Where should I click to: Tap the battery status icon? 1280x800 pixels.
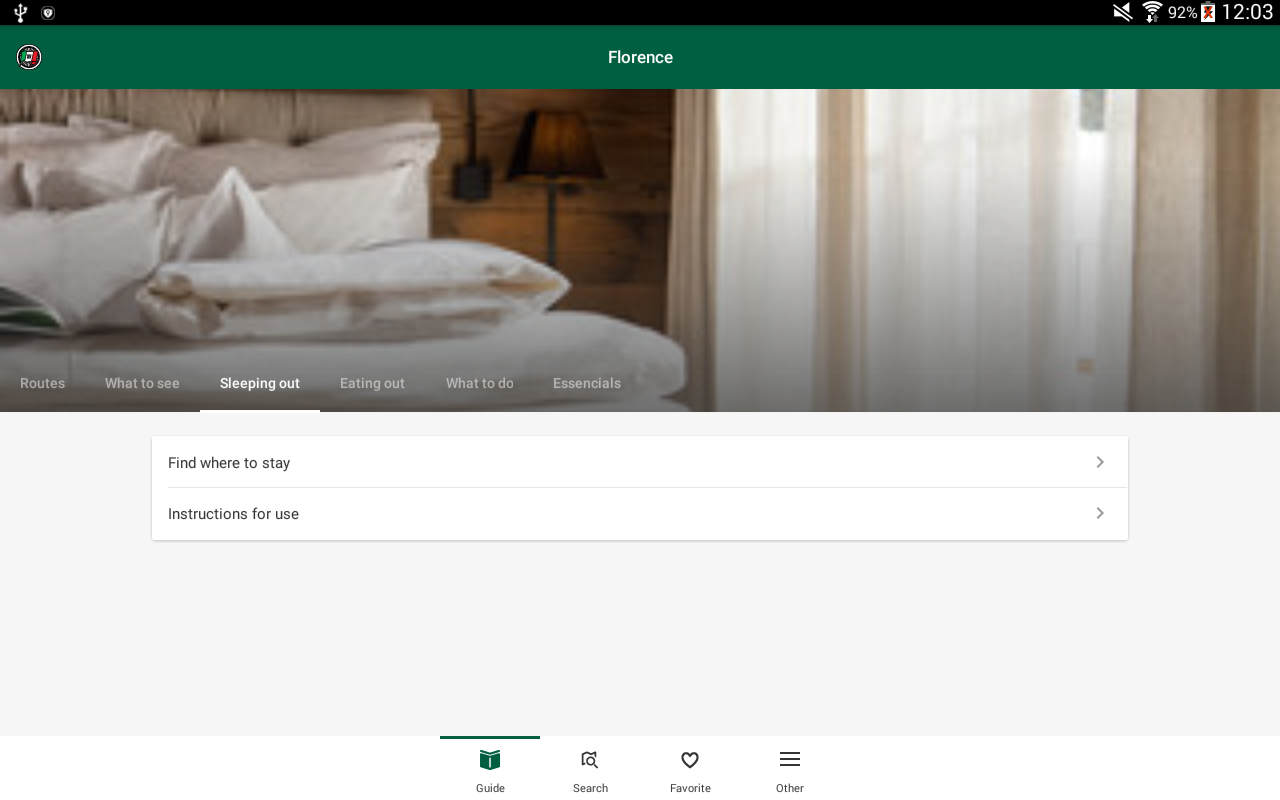(1208, 12)
